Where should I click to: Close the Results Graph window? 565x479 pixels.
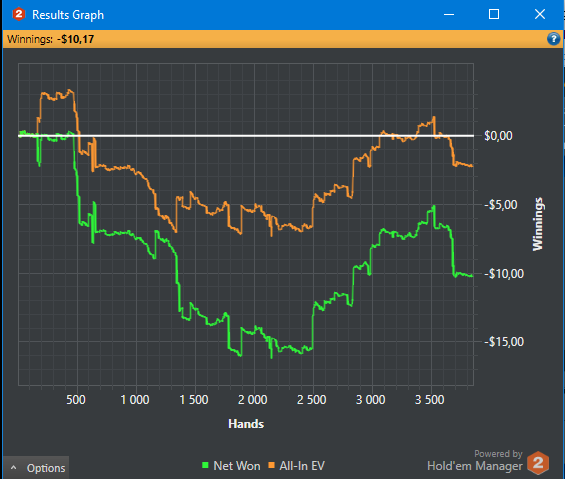click(x=539, y=14)
